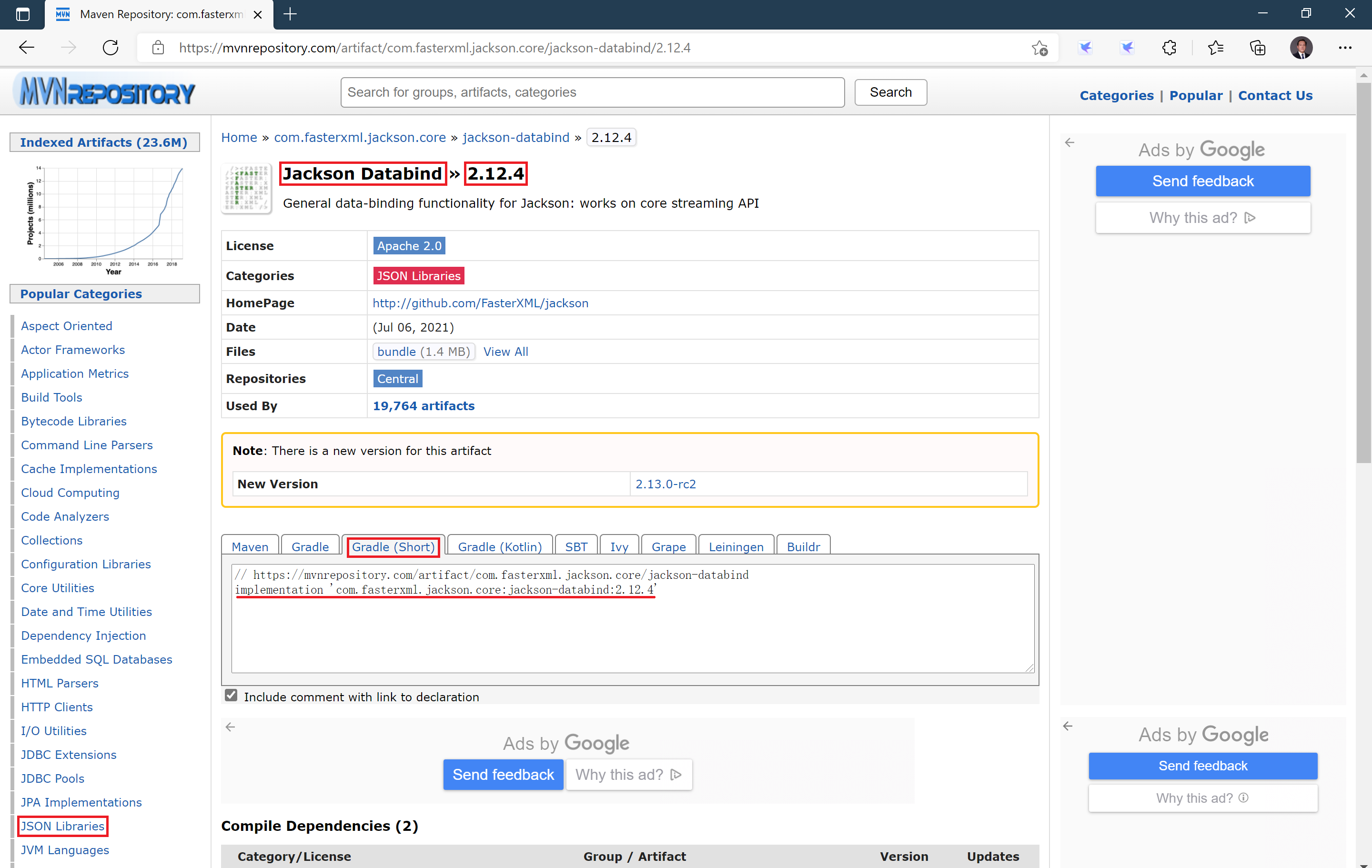
Task: Toggle Include comment with link checkbox
Action: pos(231,696)
